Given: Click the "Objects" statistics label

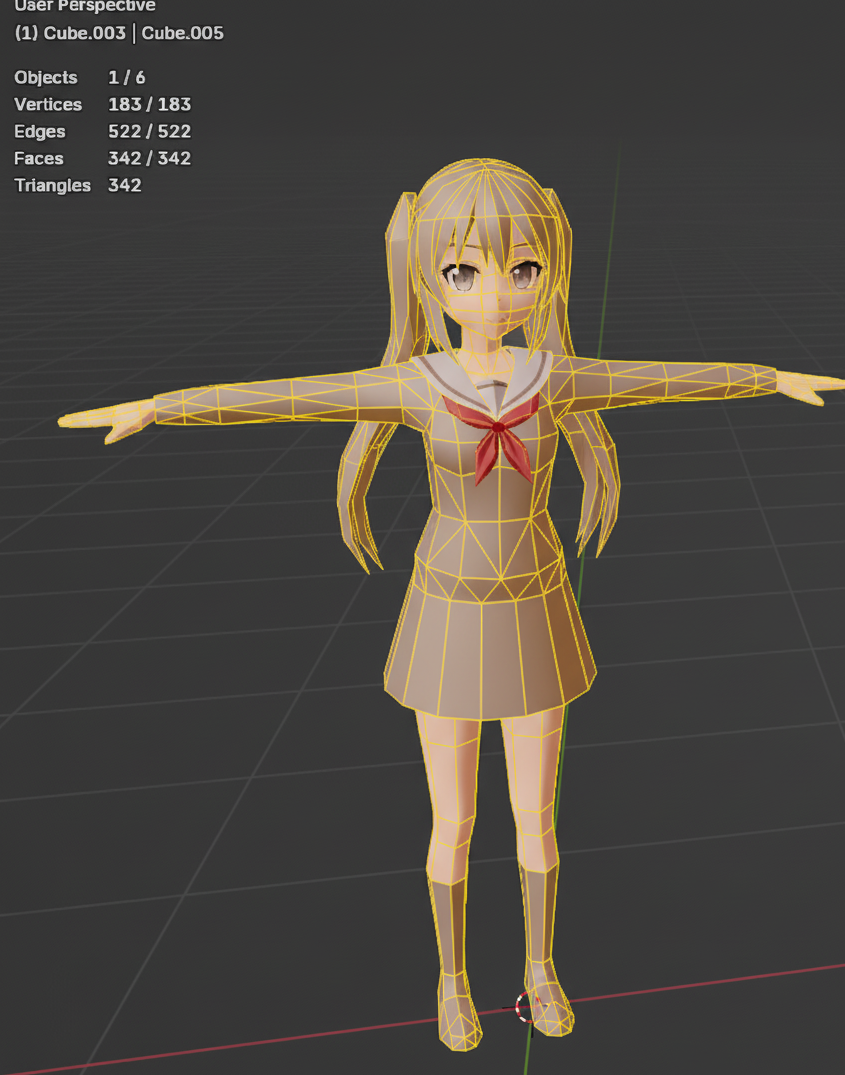Looking at the screenshot, I should 46,77.
